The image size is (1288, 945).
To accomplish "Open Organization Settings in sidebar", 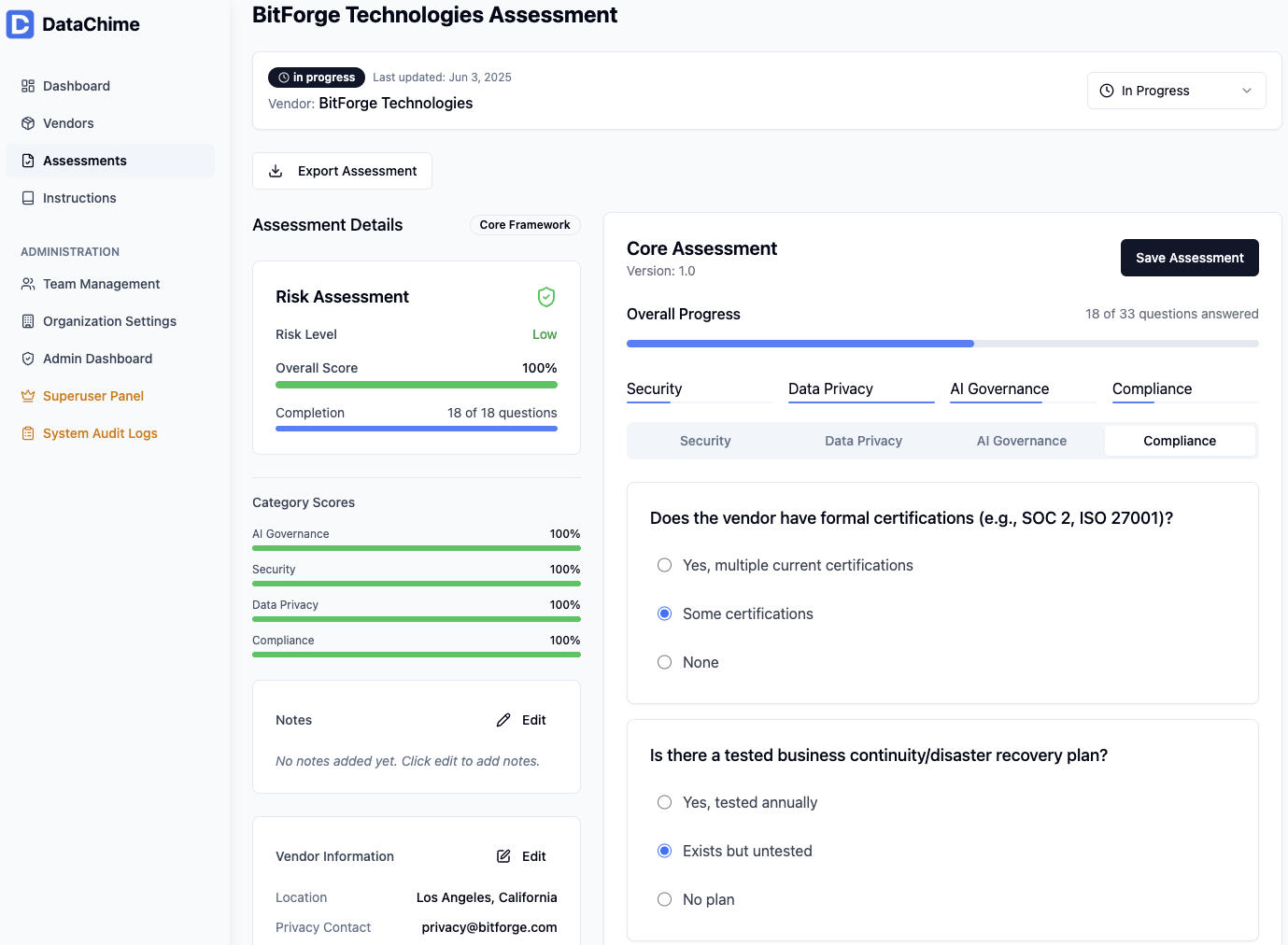I will point(110,321).
